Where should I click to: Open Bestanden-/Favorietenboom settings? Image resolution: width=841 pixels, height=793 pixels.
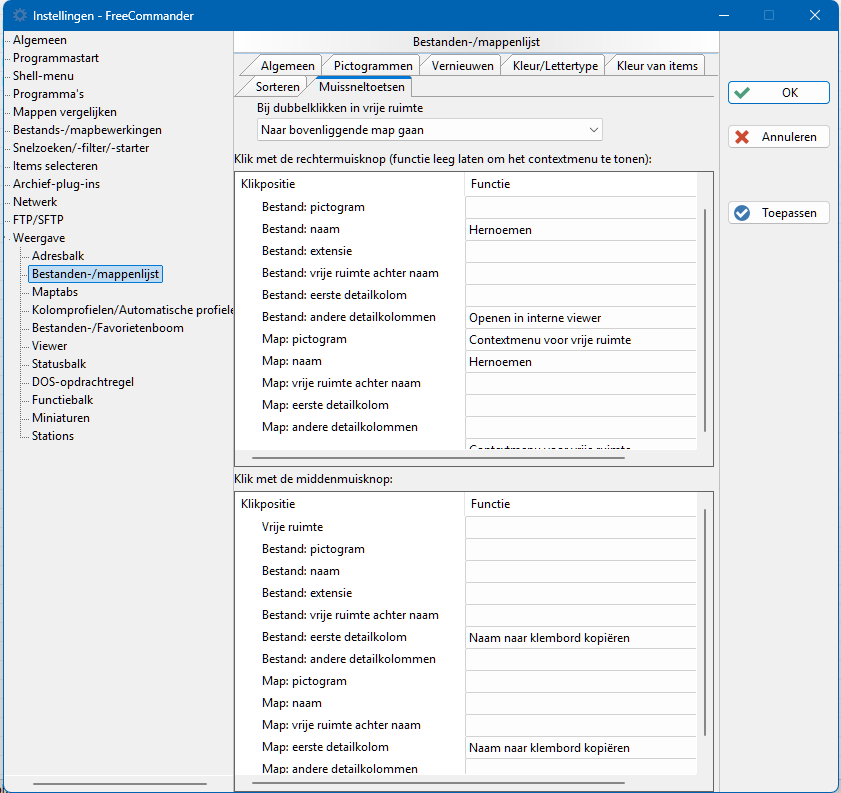tap(107, 328)
